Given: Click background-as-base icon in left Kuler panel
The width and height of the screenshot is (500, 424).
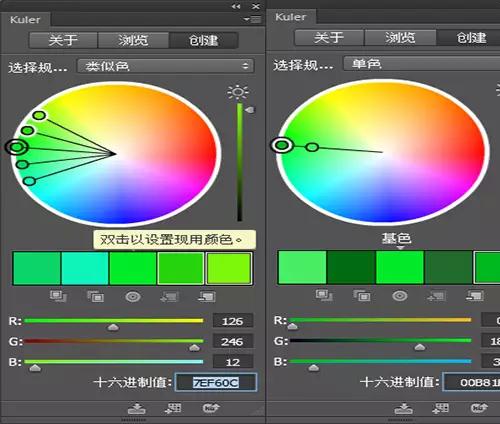Looking at the screenshot, I should click(95, 296).
